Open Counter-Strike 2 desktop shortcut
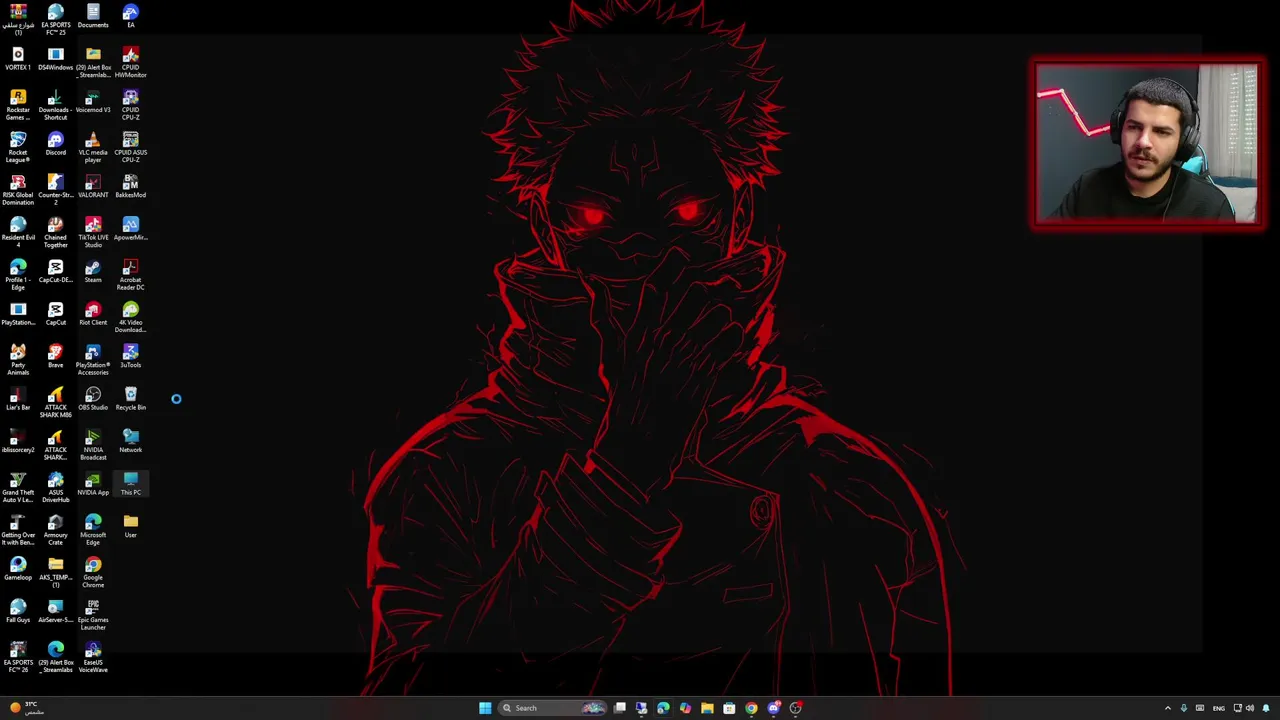The height and width of the screenshot is (720, 1280). (55, 190)
